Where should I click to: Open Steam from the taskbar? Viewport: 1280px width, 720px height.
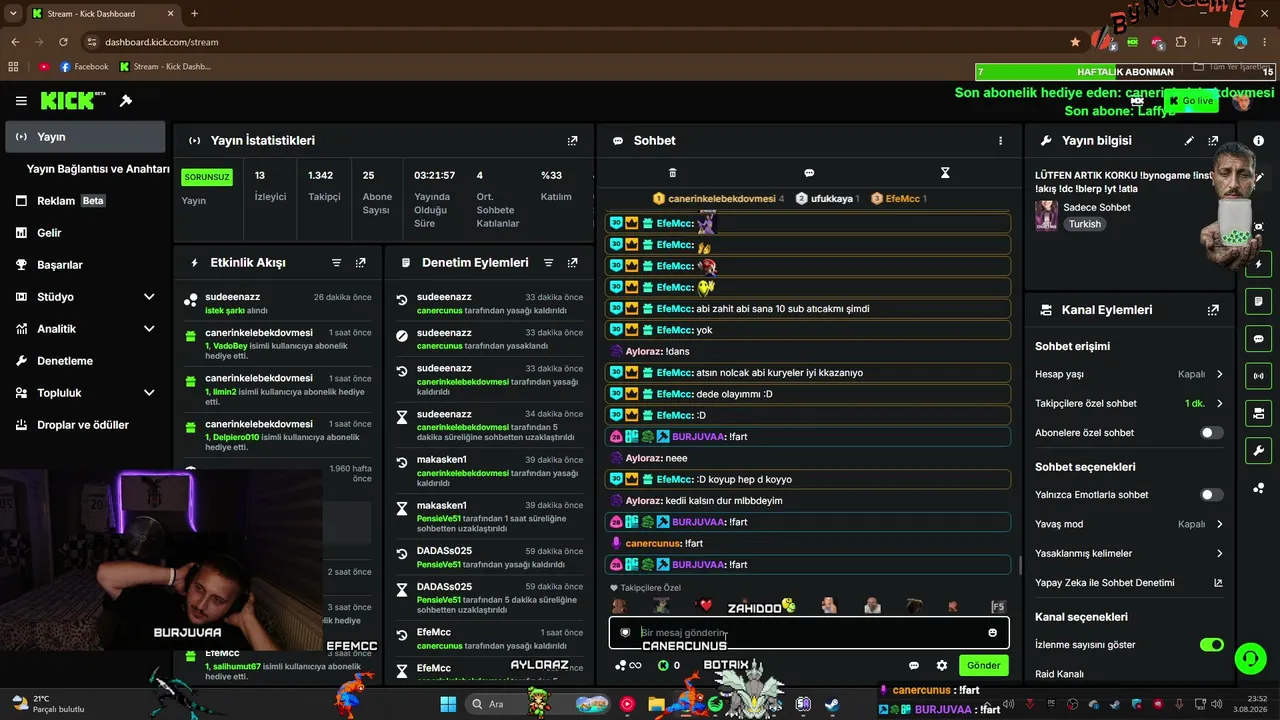point(832,704)
